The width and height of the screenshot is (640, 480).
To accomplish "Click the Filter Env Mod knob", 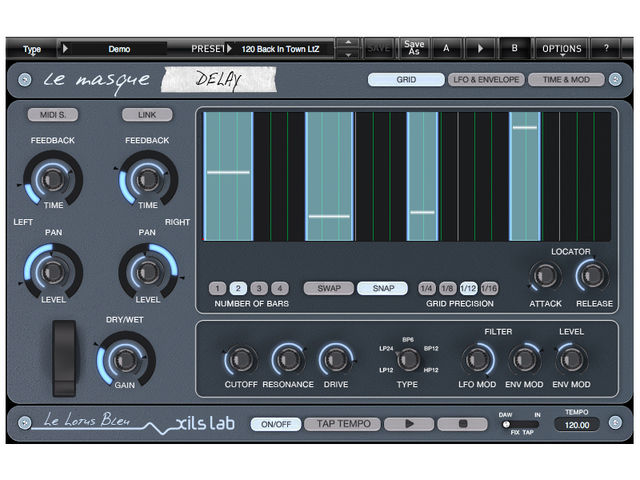I will [524, 360].
